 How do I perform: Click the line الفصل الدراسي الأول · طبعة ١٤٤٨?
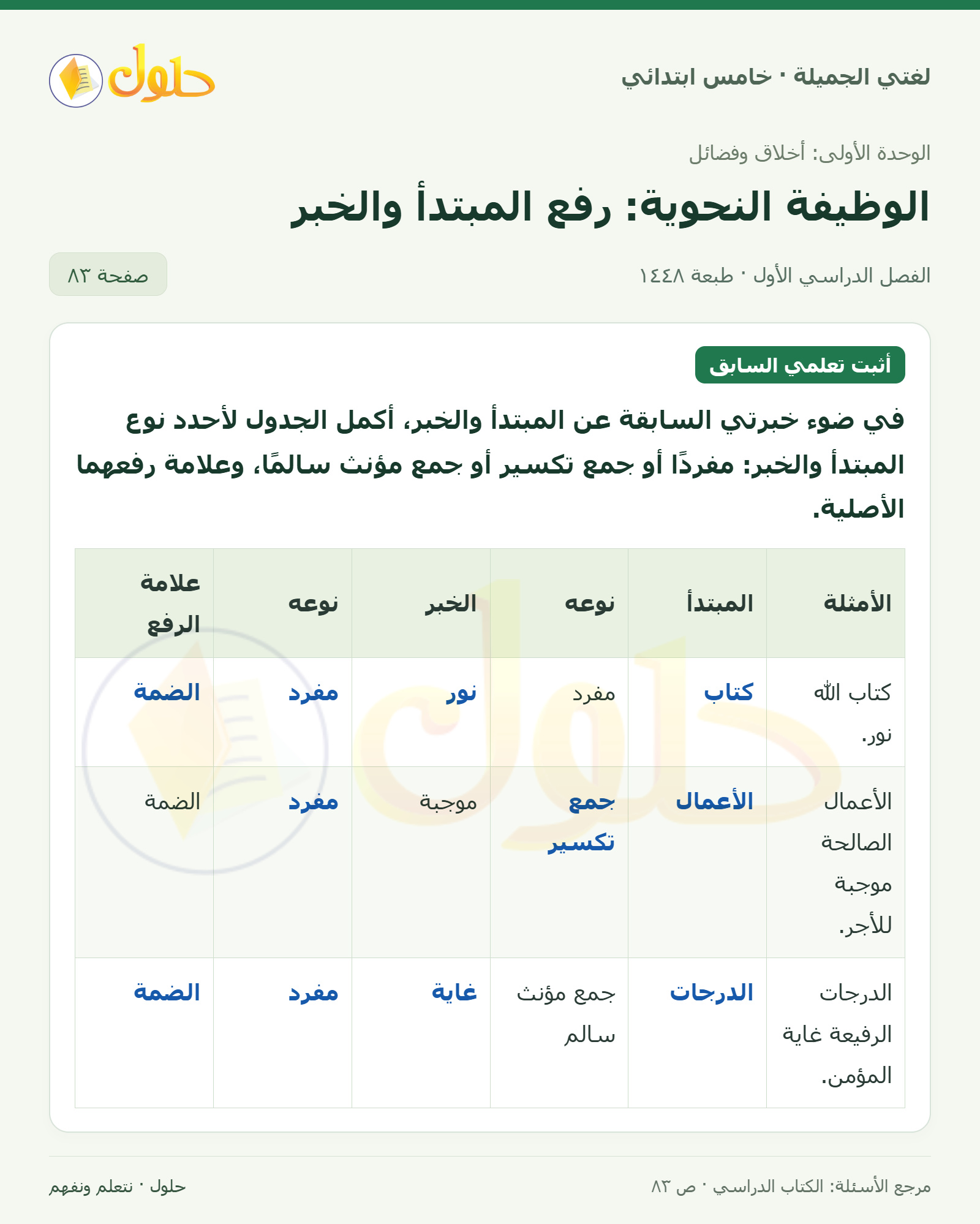(x=785, y=275)
